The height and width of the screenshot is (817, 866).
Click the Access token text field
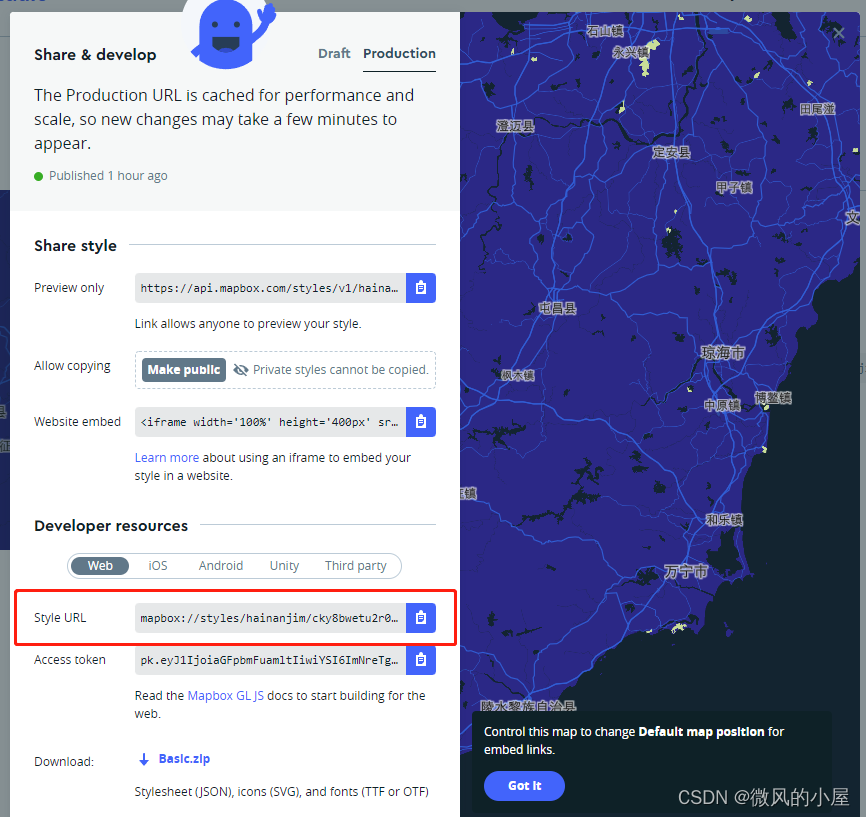270,660
